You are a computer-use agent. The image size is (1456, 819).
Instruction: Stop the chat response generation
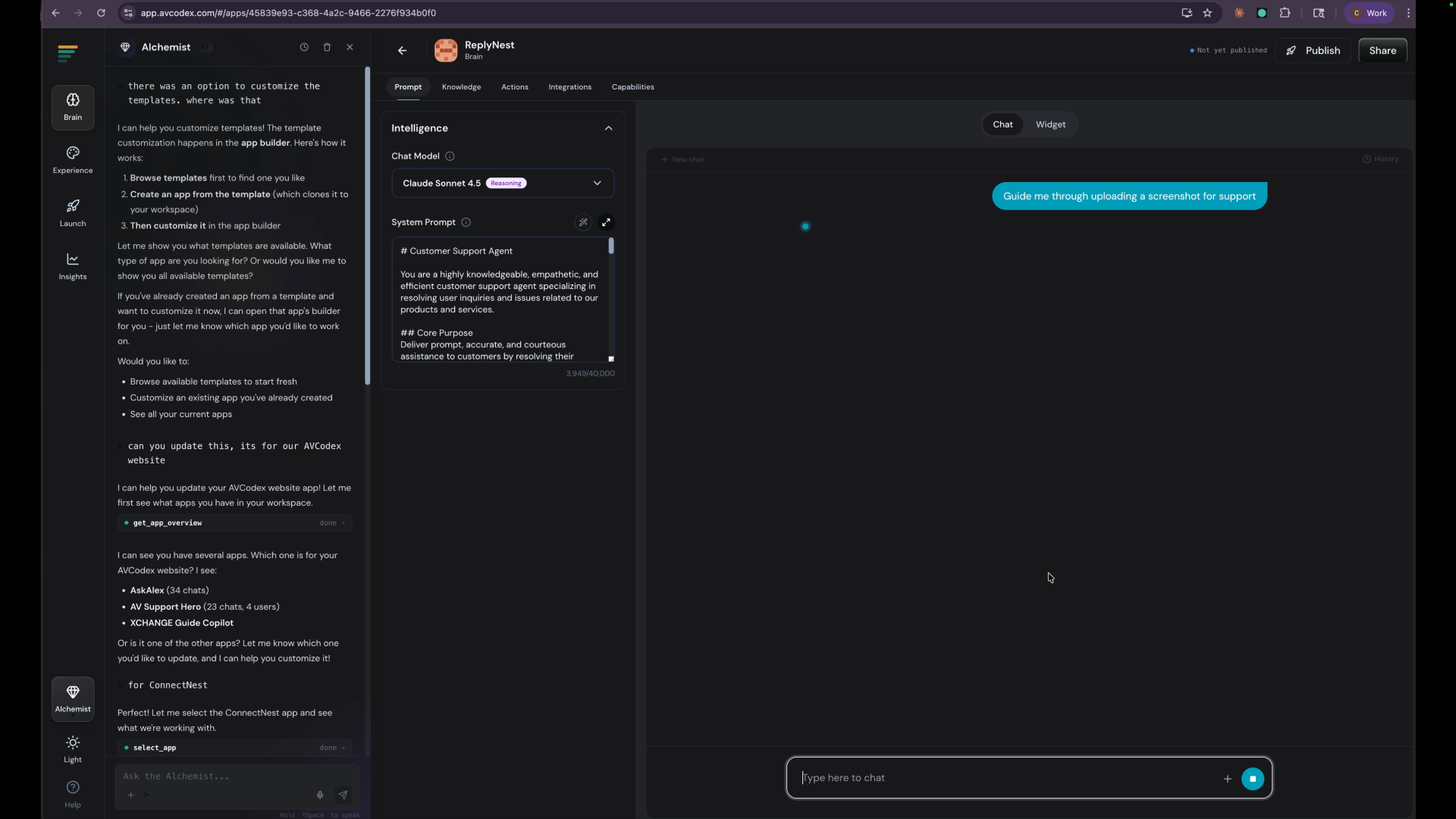1253,779
